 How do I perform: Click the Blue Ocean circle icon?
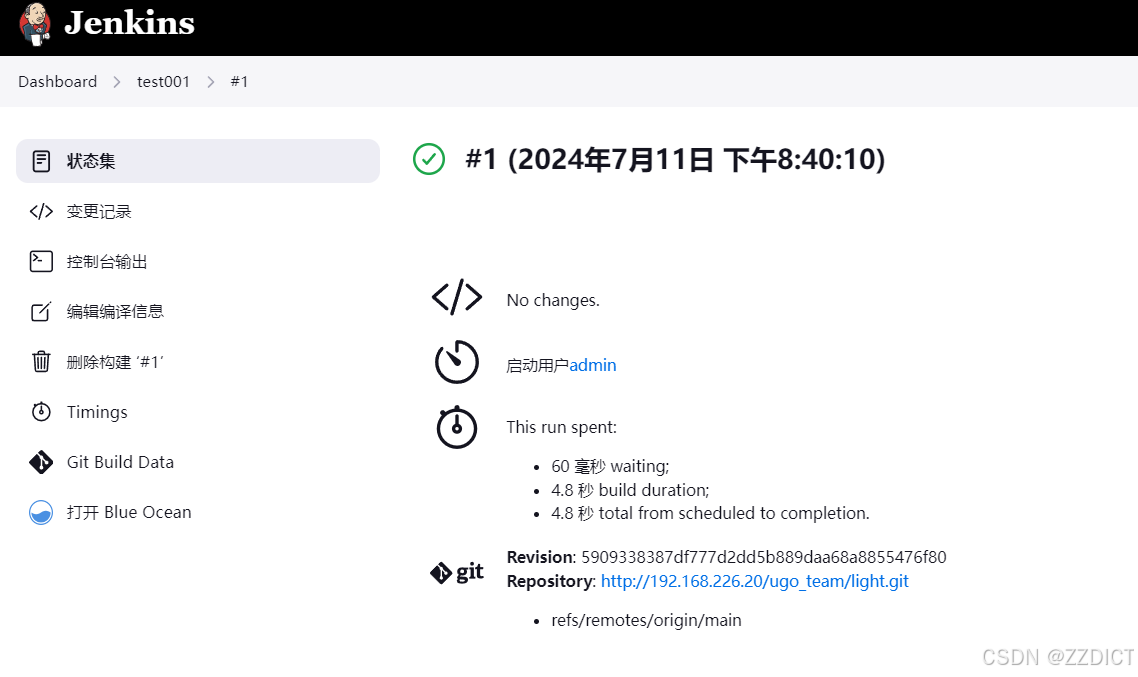click(41, 512)
